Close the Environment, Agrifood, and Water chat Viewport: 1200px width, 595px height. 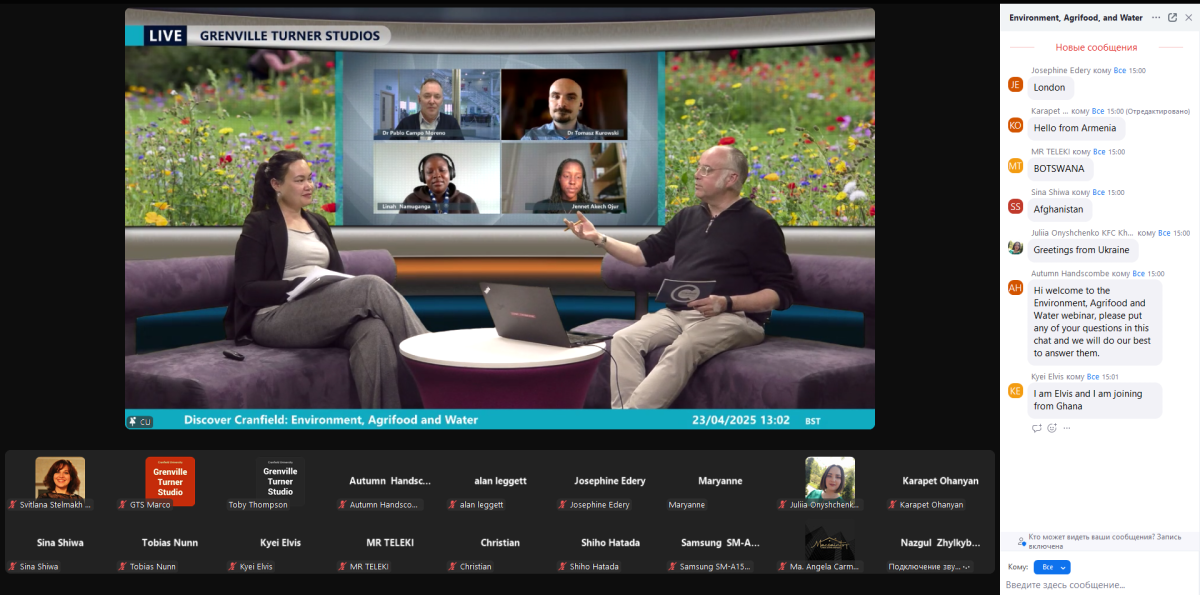pyautogui.click(x=1188, y=17)
